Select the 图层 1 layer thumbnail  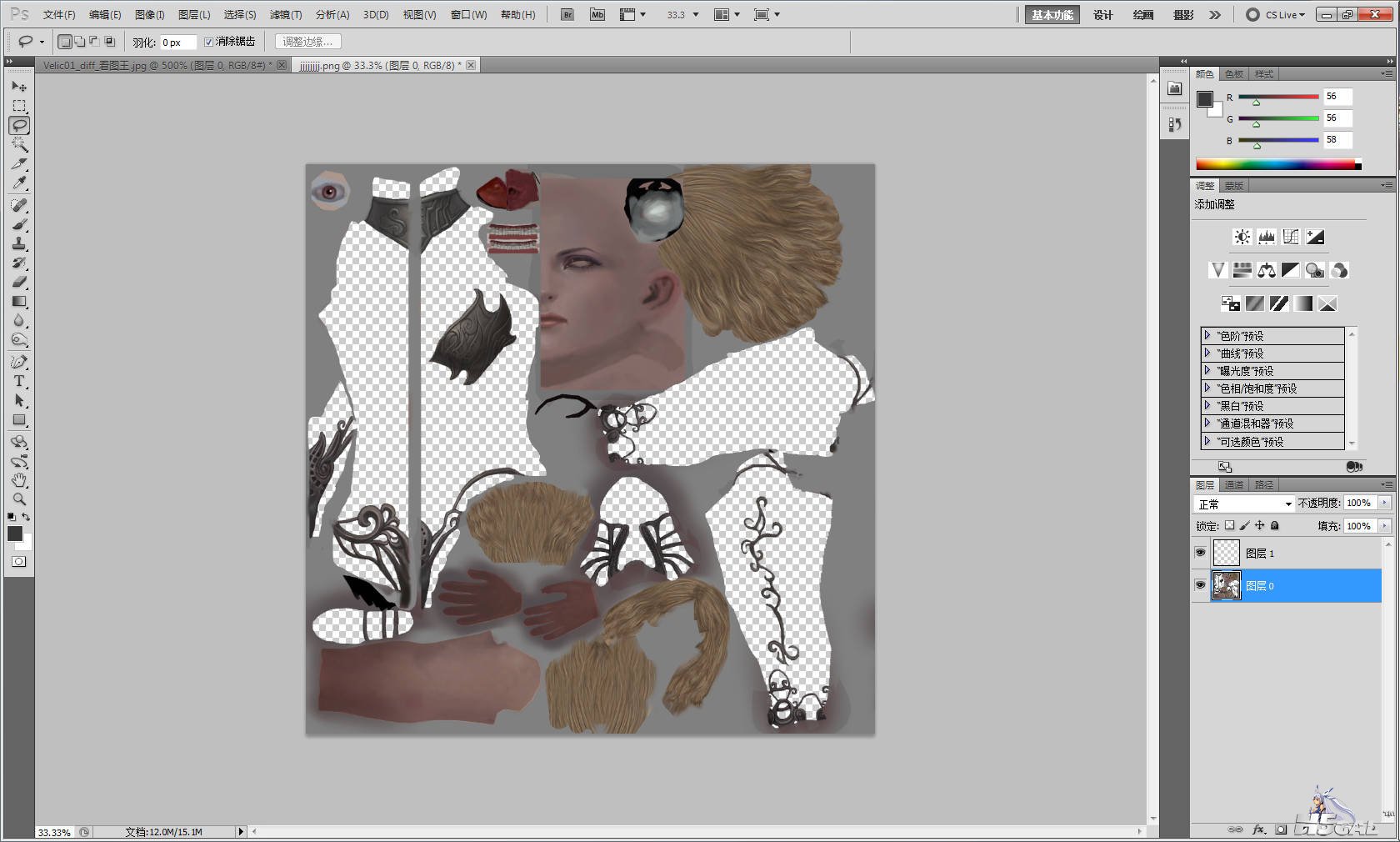tap(1226, 553)
